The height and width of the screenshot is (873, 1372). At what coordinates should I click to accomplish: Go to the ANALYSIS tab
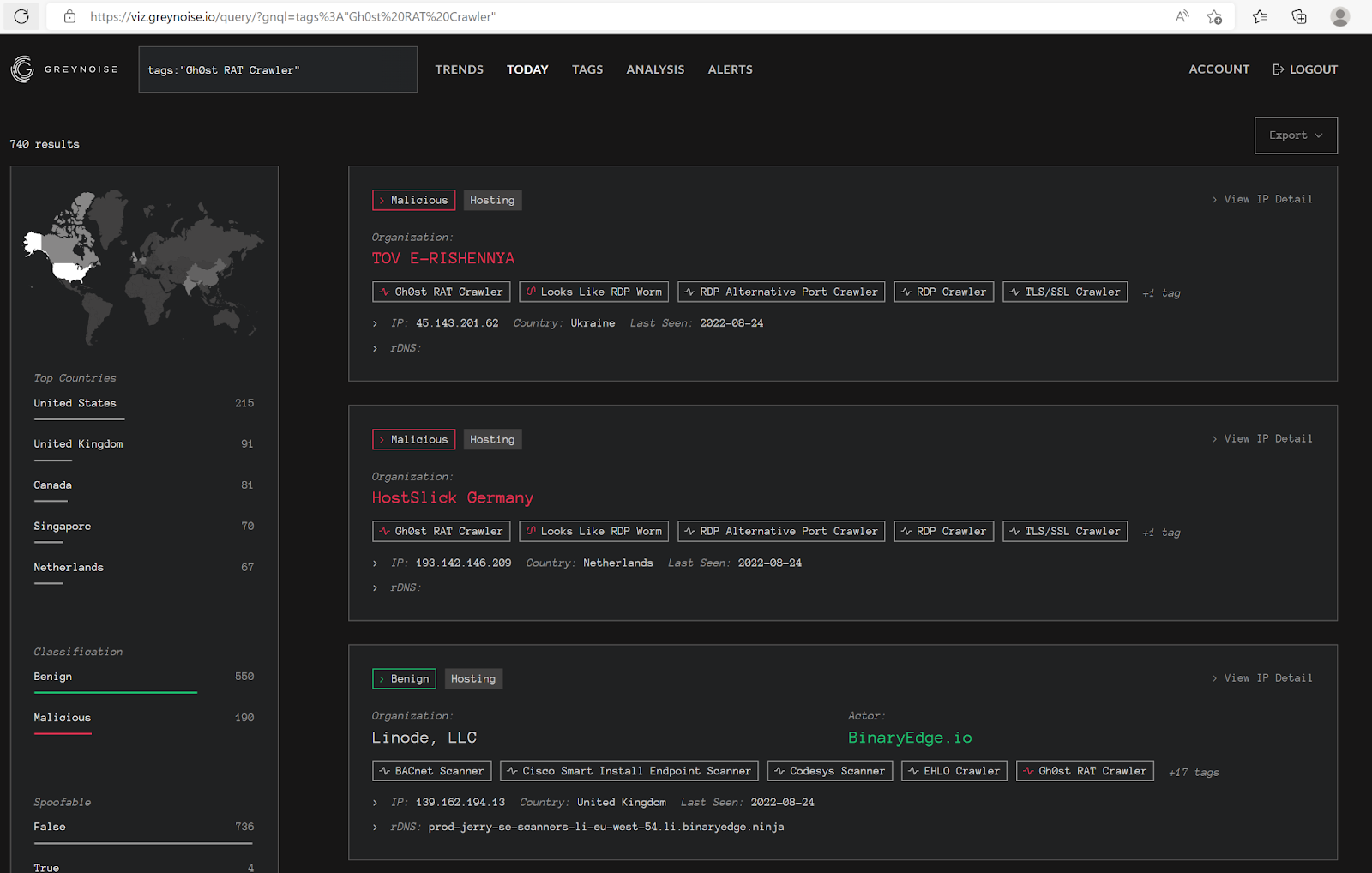(655, 69)
